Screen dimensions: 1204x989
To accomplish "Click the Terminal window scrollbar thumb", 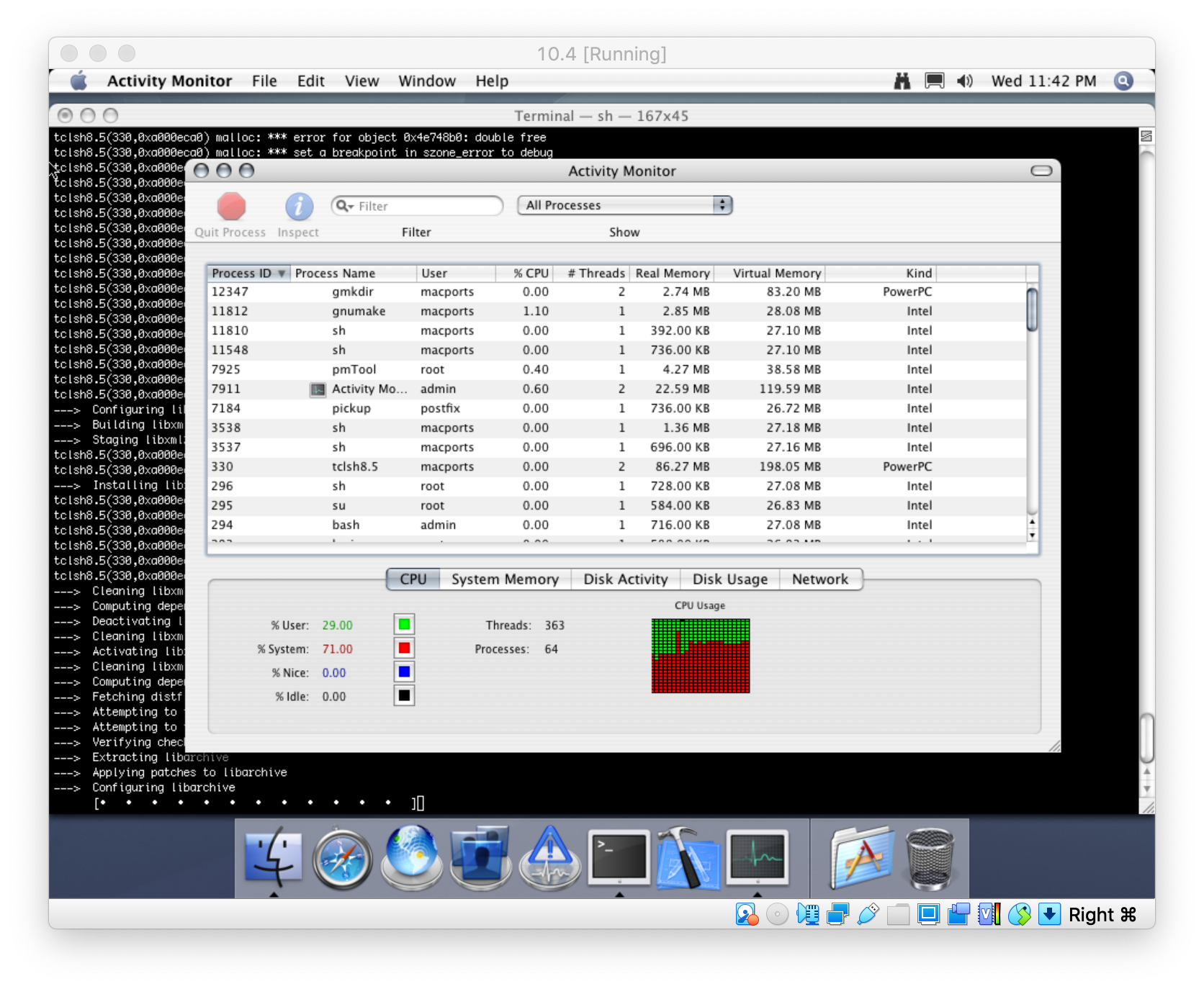I will (1146, 737).
